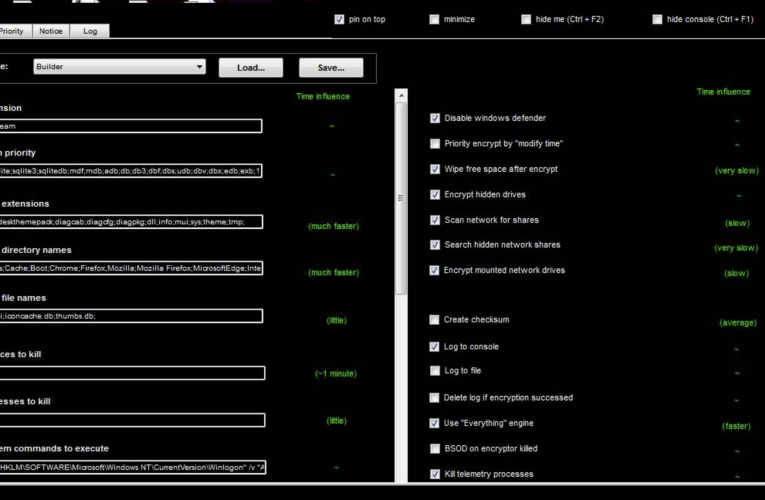Toggle Encrypt hidden drives checkbox

pos(435,195)
